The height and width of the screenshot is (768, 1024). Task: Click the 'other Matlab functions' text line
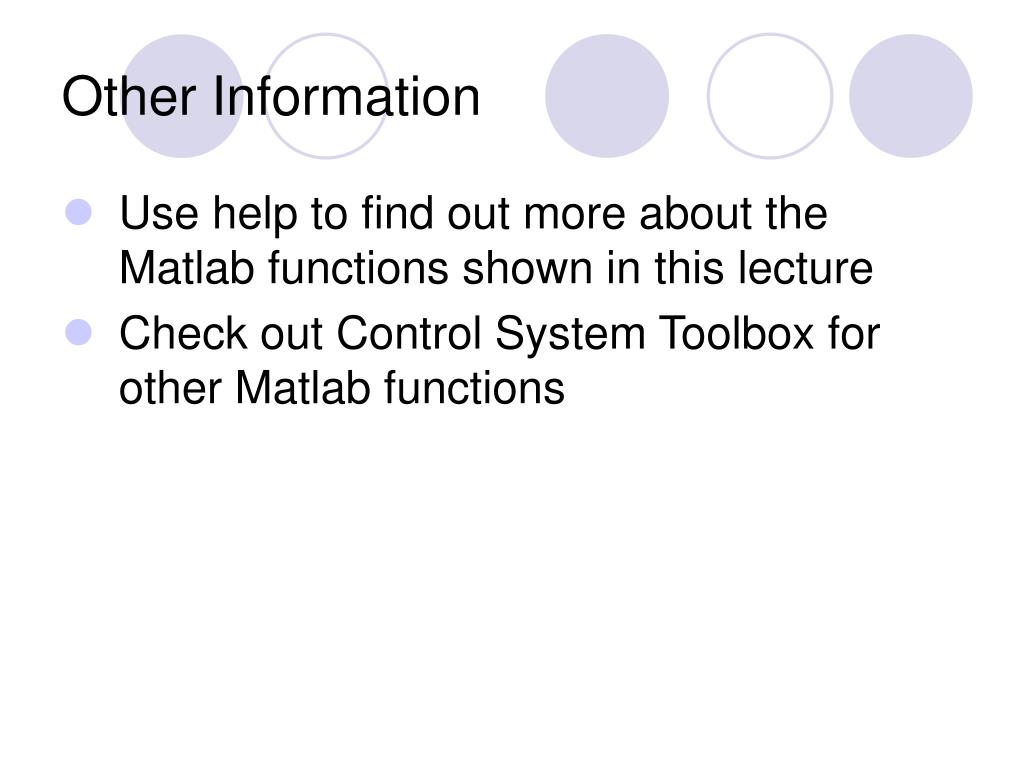coord(342,388)
